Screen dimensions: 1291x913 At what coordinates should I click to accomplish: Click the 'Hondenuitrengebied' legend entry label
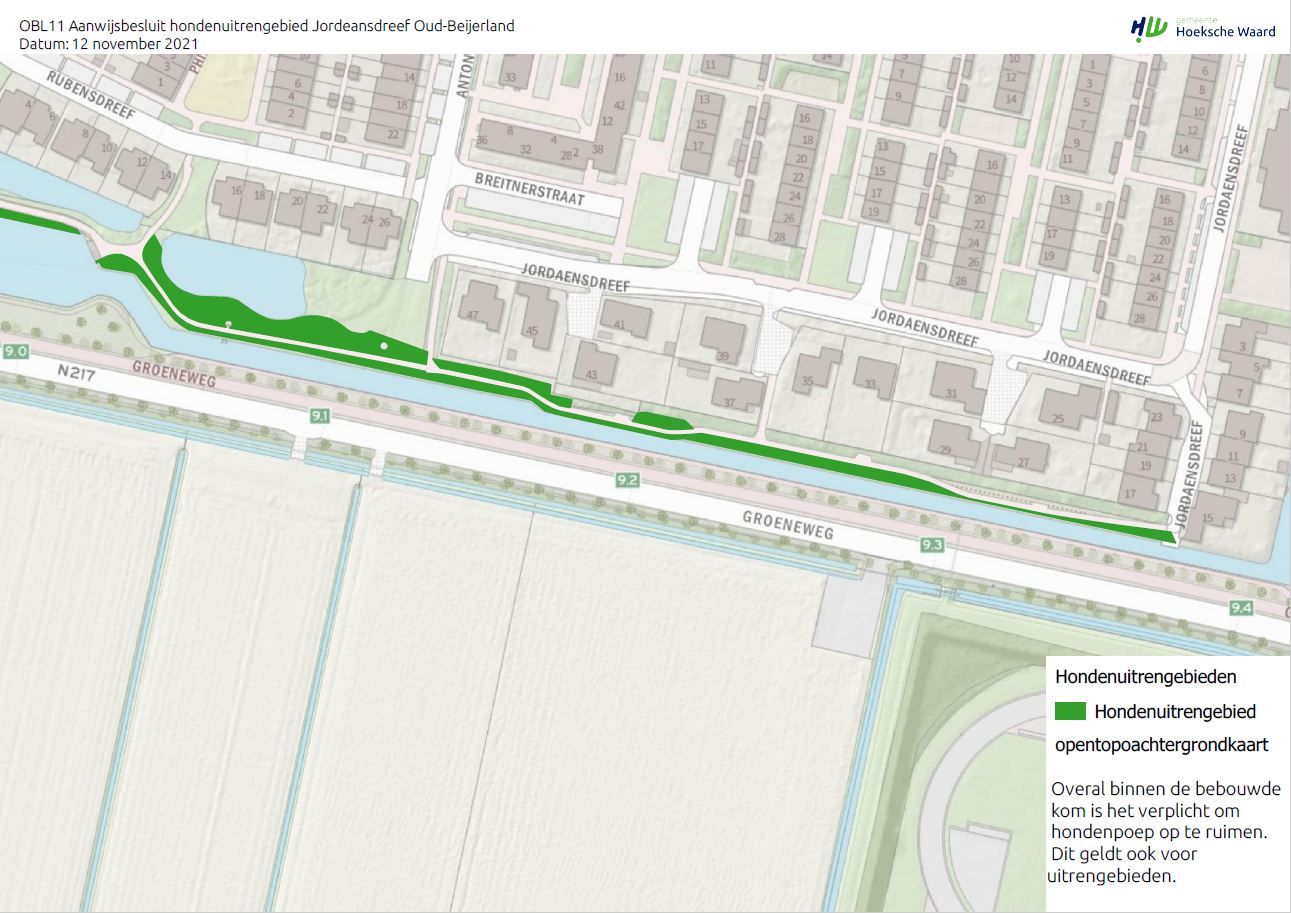(1175, 712)
